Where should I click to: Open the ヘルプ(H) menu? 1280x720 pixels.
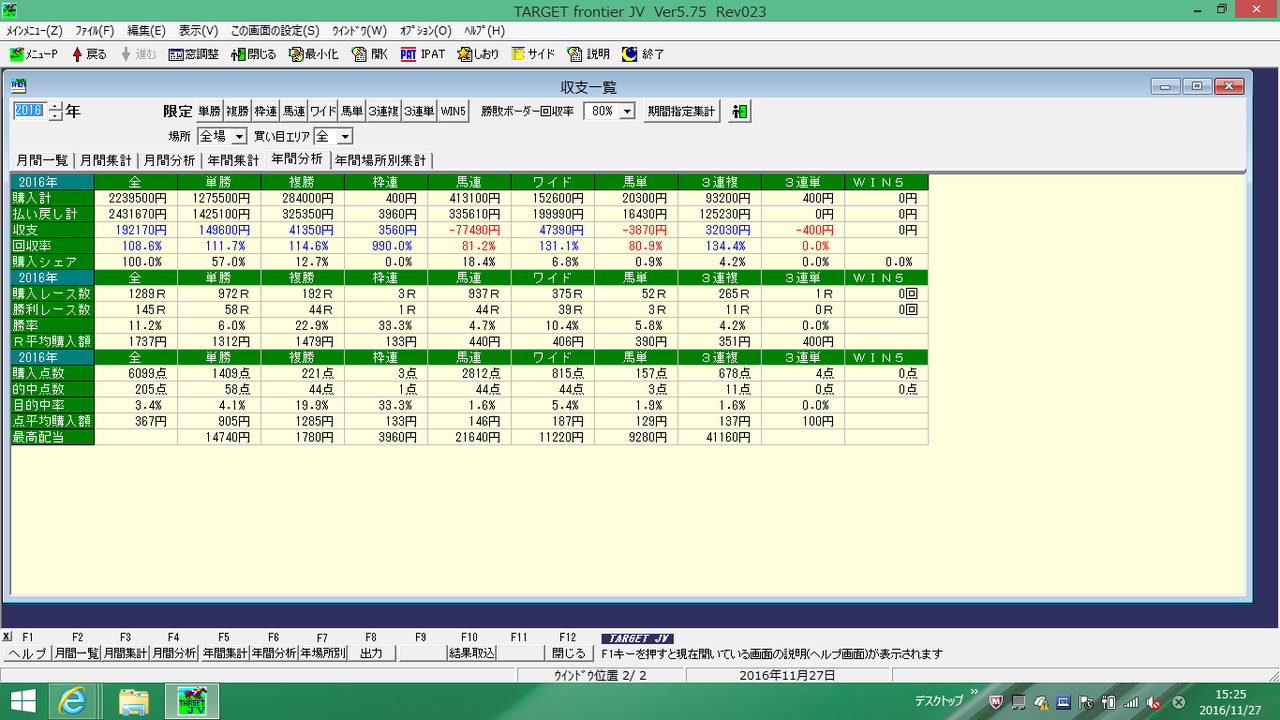pos(484,31)
